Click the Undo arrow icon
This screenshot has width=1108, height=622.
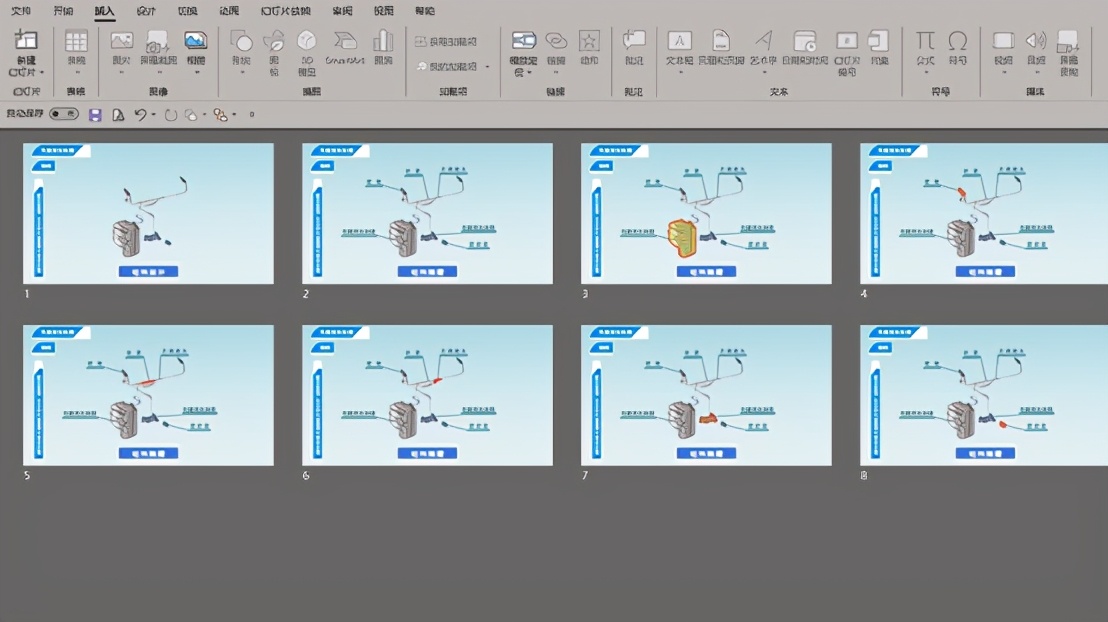tap(140, 115)
